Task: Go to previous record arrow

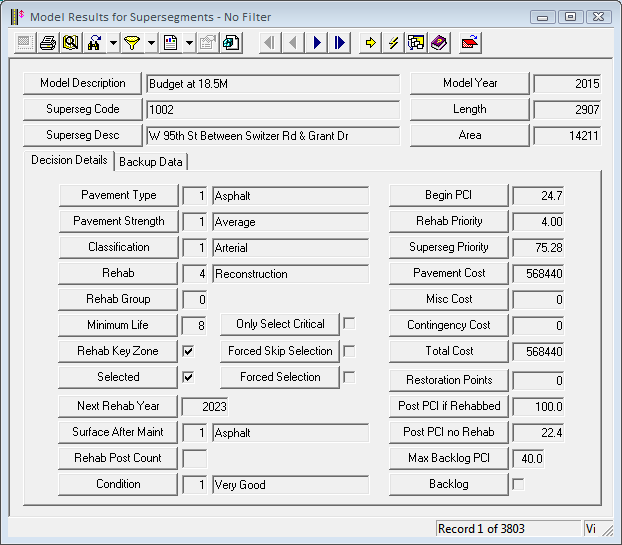Action: pyautogui.click(x=293, y=42)
